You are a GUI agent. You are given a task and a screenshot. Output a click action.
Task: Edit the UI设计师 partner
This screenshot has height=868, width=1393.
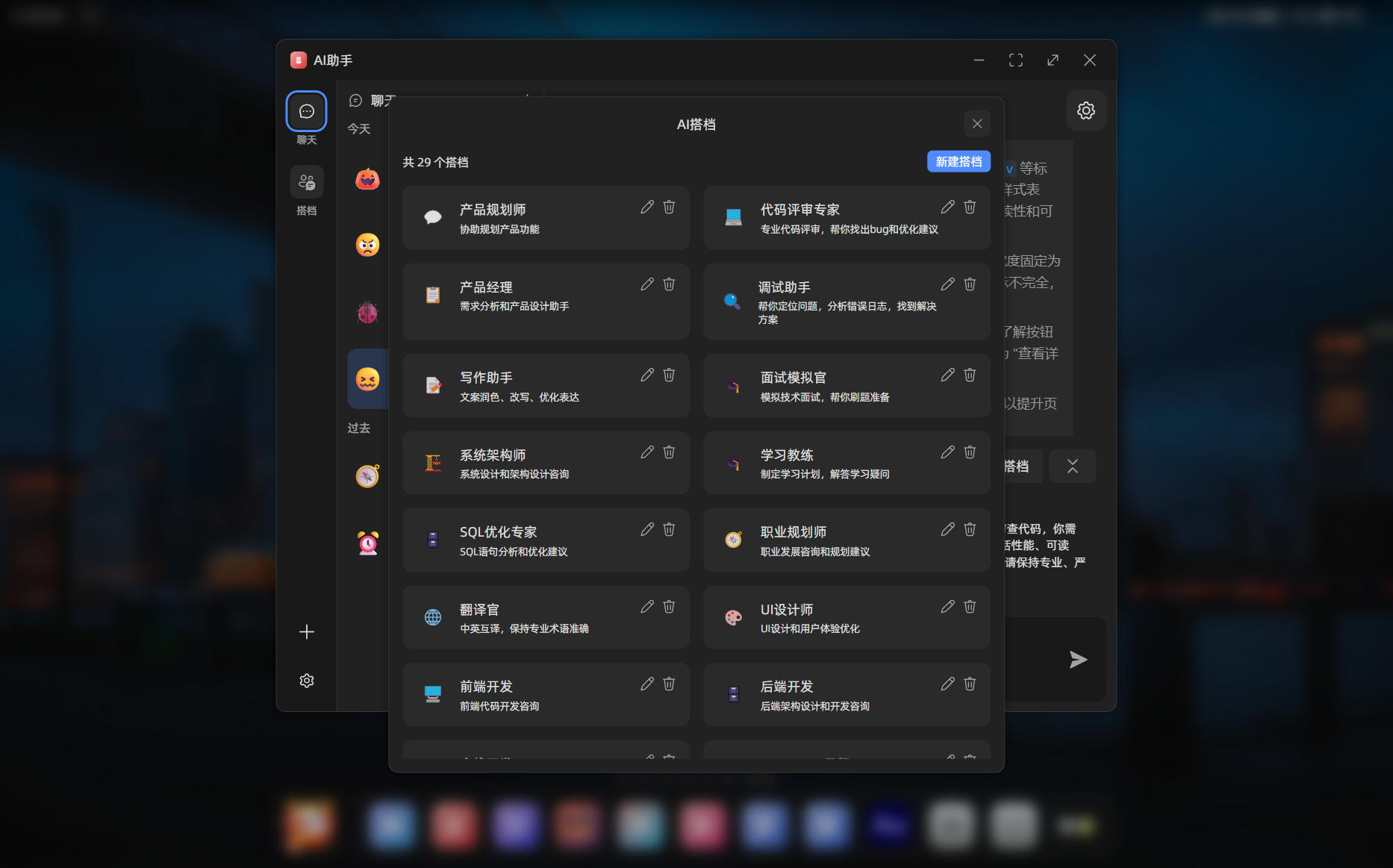947,606
